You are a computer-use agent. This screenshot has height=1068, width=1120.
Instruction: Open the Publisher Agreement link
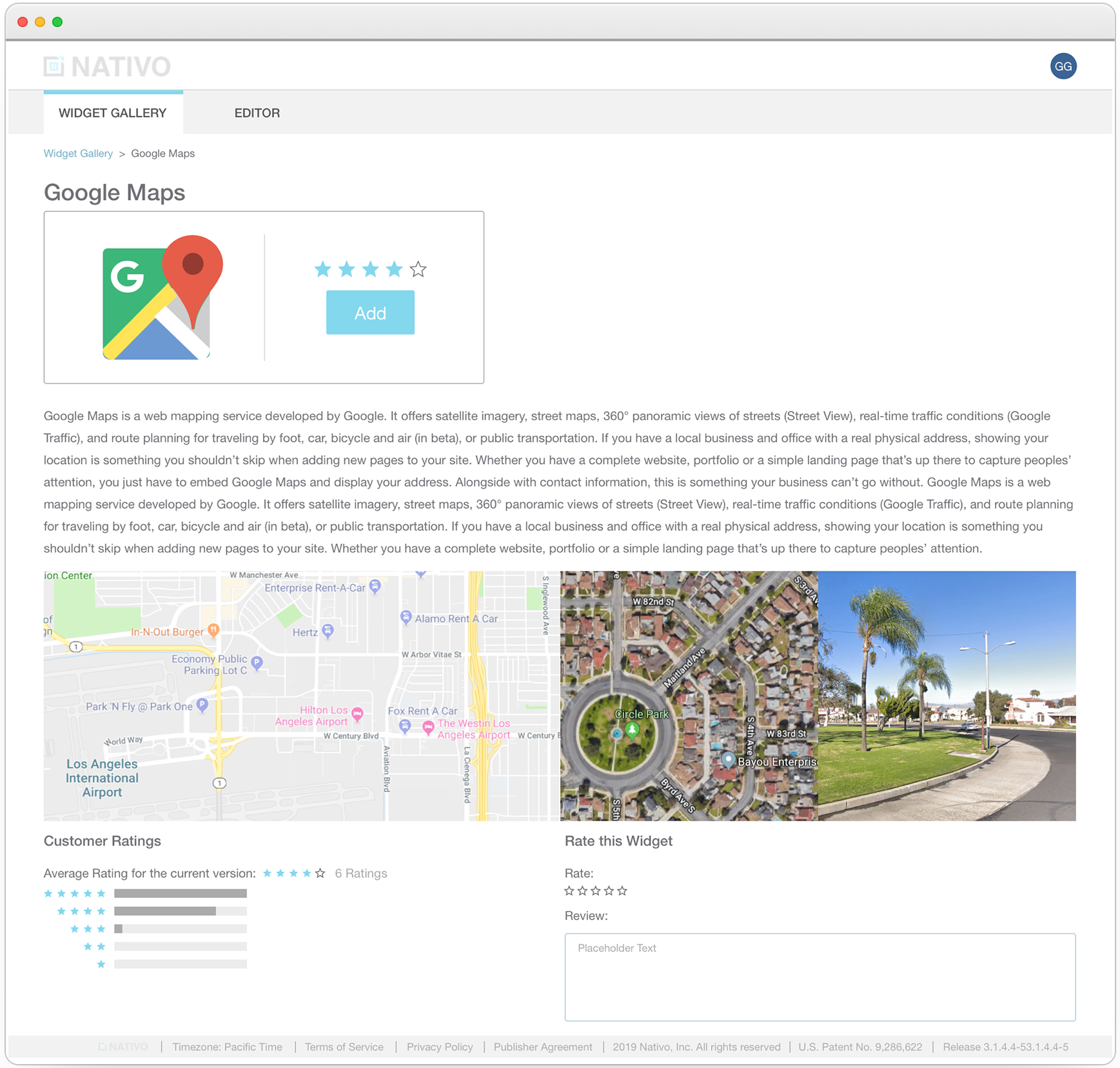point(543,1047)
